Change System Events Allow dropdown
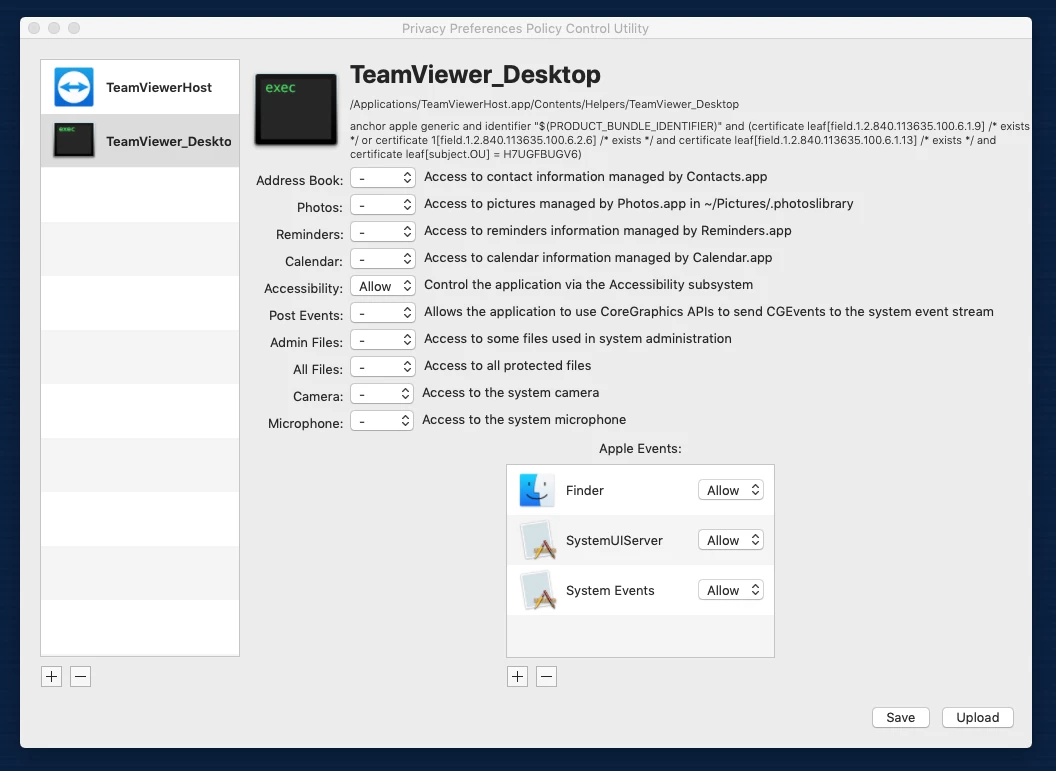The image size is (1056, 771). tap(731, 590)
